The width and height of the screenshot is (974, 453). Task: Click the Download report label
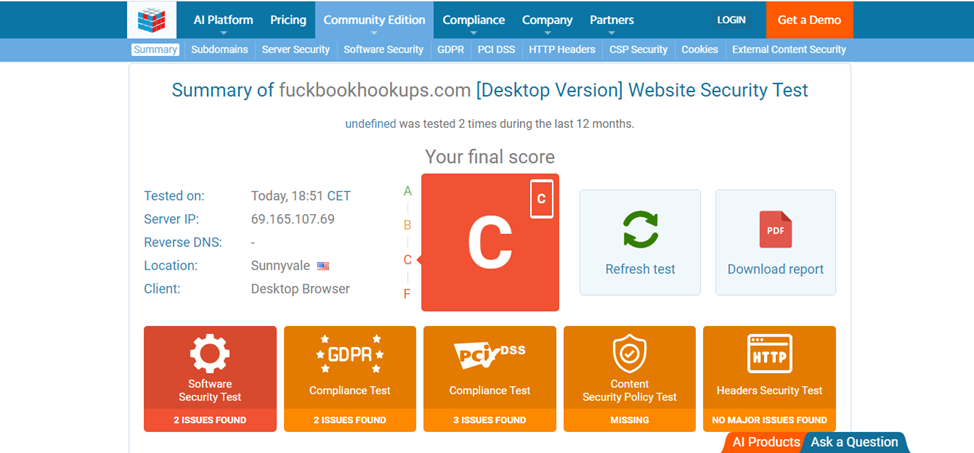point(775,269)
